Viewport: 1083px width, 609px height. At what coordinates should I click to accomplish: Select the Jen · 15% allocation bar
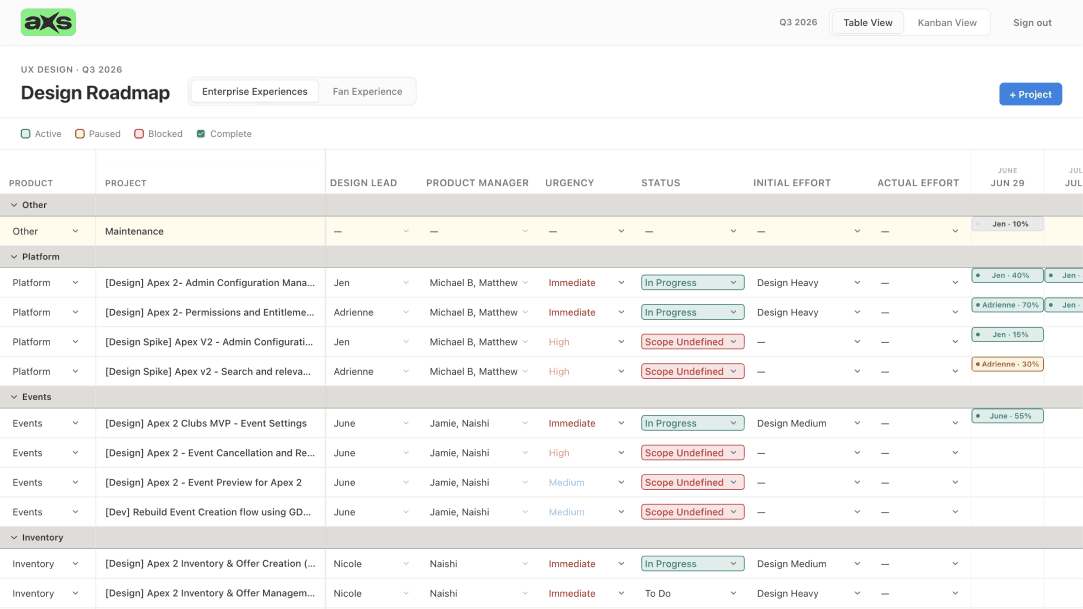(x=1007, y=334)
